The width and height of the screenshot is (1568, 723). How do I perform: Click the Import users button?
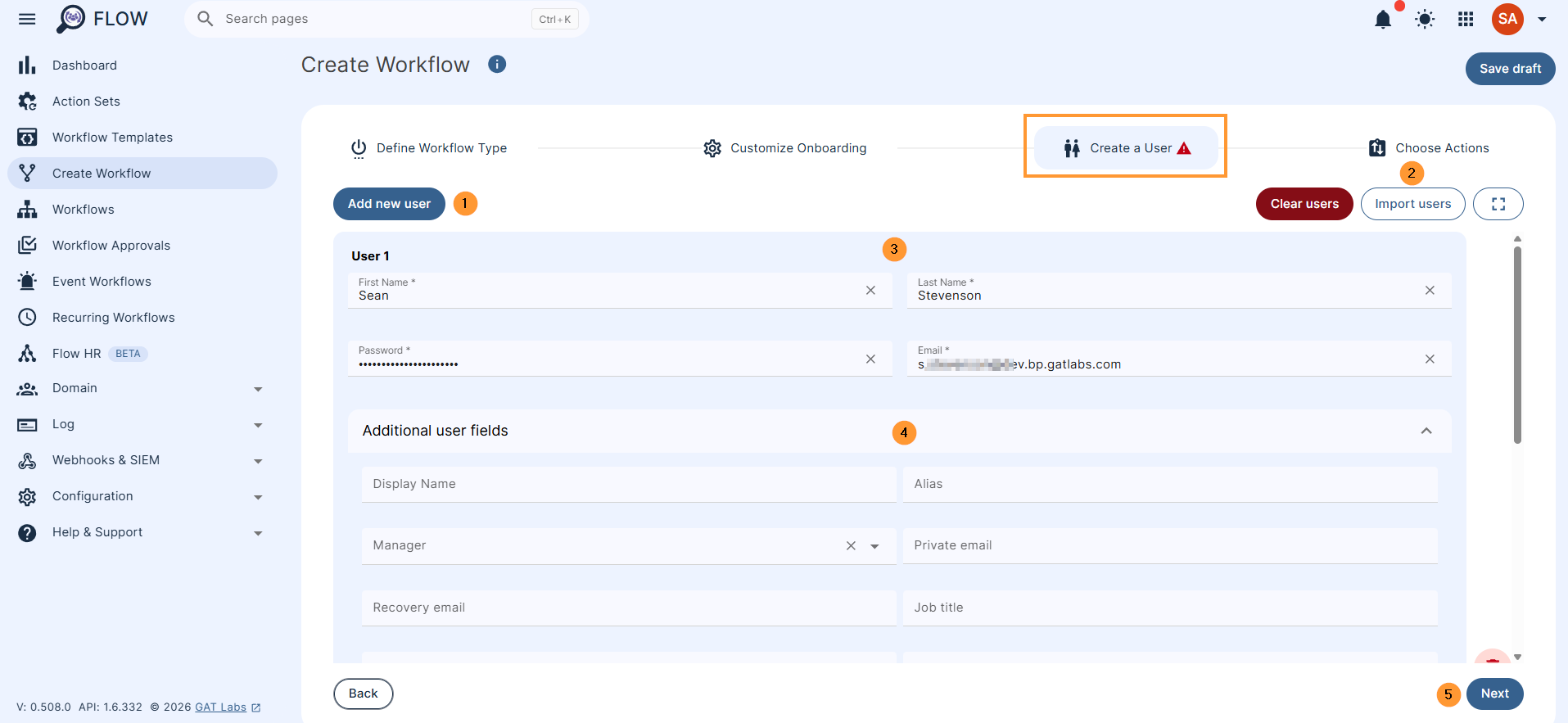point(1412,204)
